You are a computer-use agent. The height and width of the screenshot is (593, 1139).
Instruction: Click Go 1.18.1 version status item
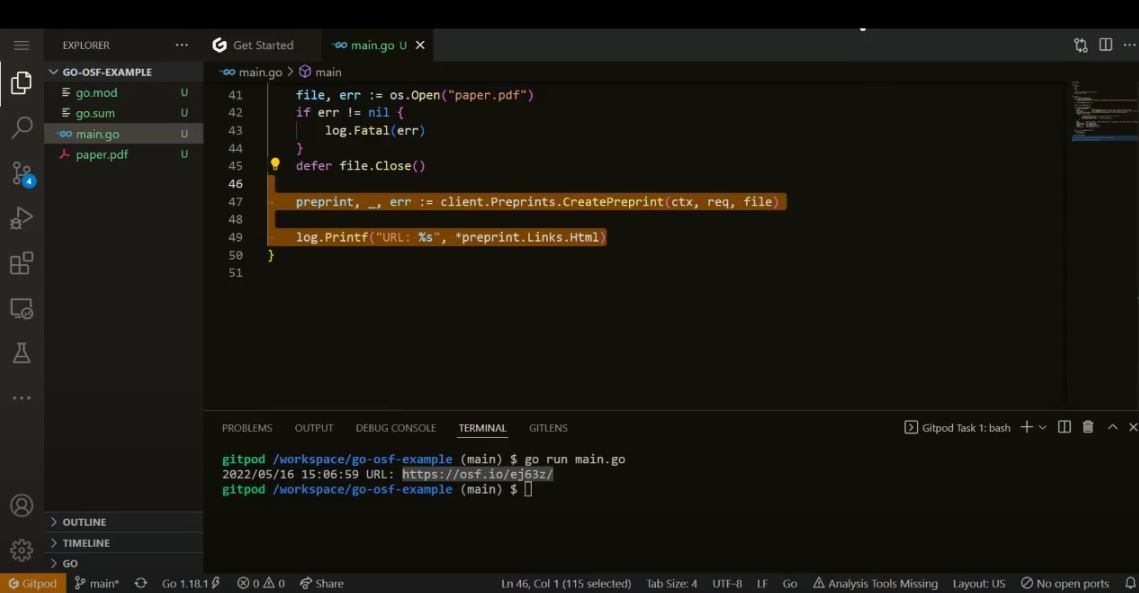191,584
